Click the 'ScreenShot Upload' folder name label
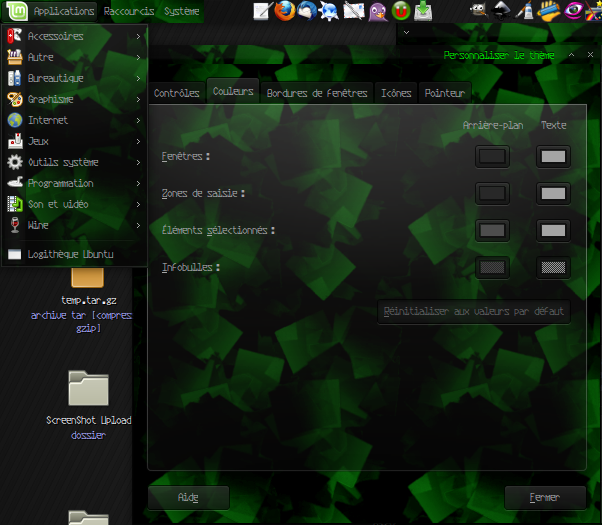The width and height of the screenshot is (602, 525). 89,421
